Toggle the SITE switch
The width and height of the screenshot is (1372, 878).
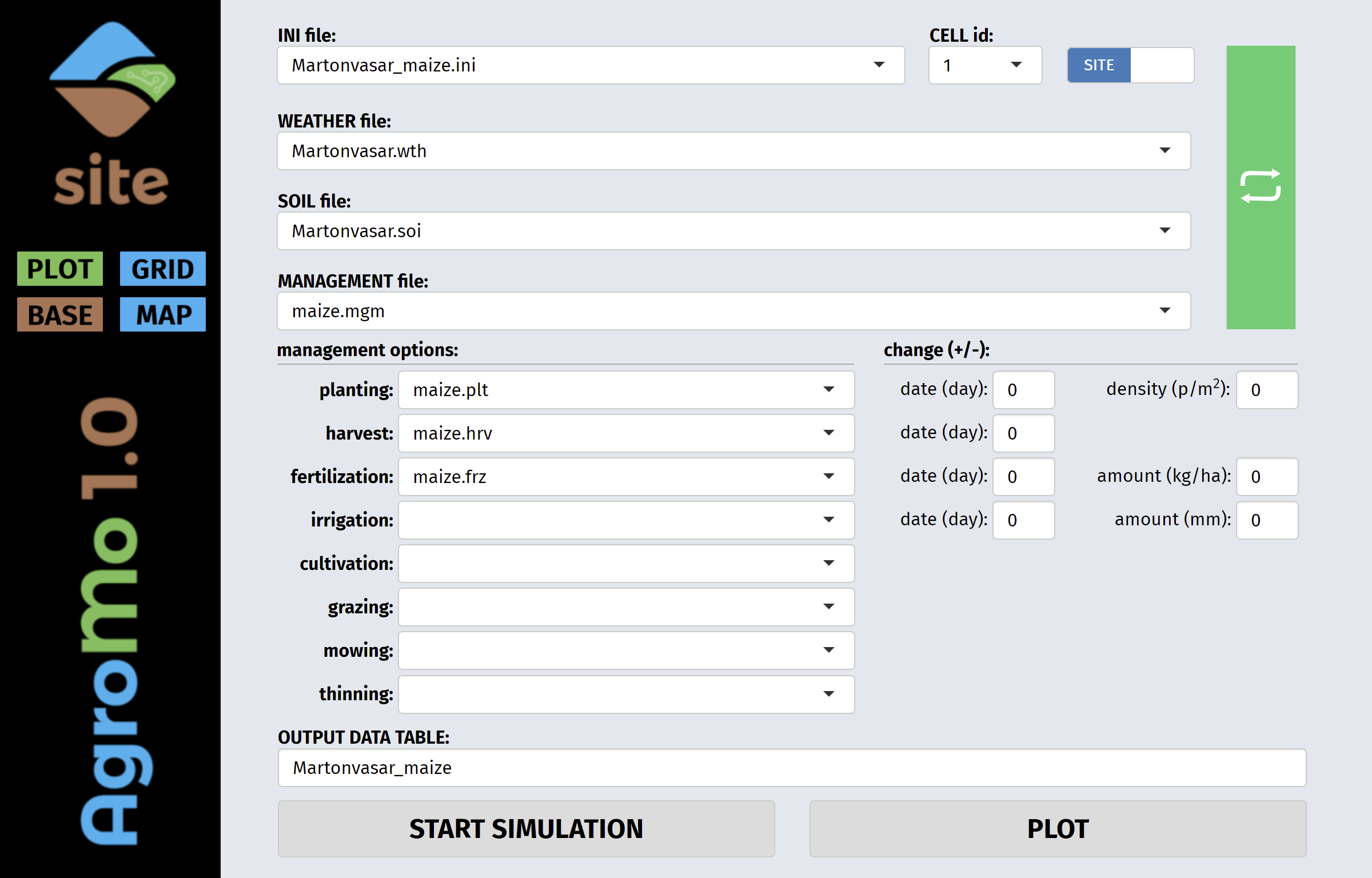[x=1130, y=65]
